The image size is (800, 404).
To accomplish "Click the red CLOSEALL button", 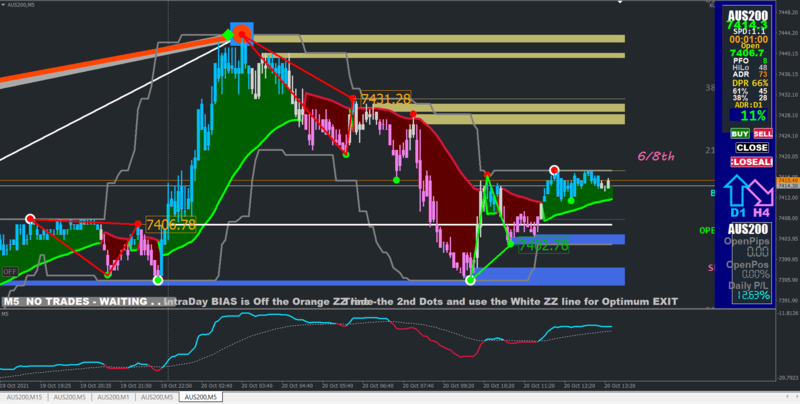I will click(x=752, y=162).
